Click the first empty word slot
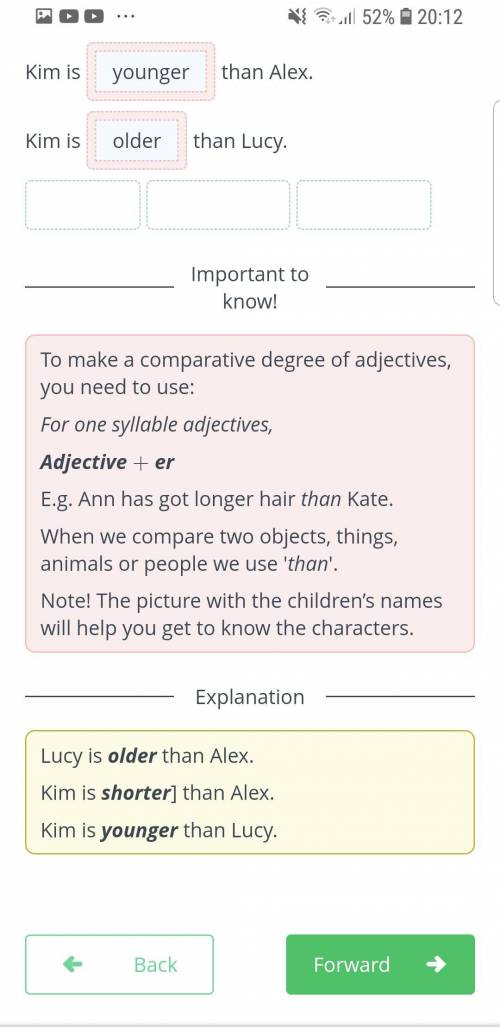The width and height of the screenshot is (500, 1027). (x=83, y=205)
